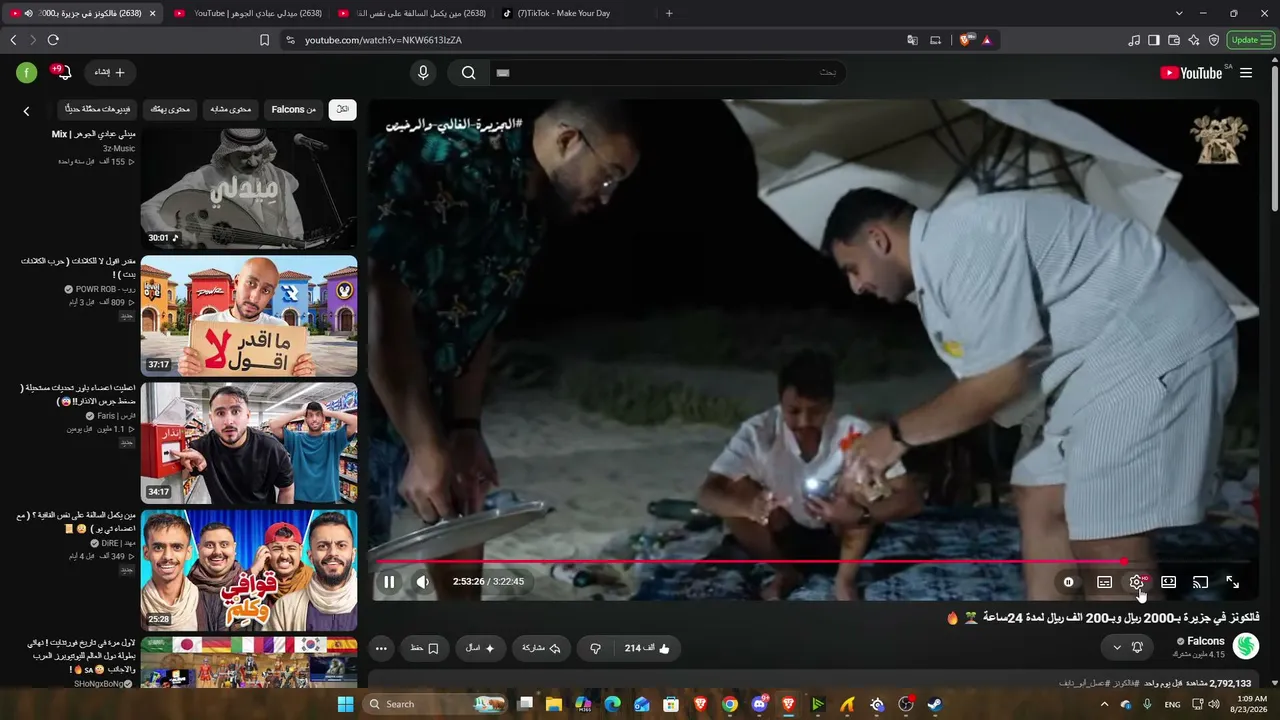
Task: Open Brave playlist music note icon
Action: [x=1134, y=40]
